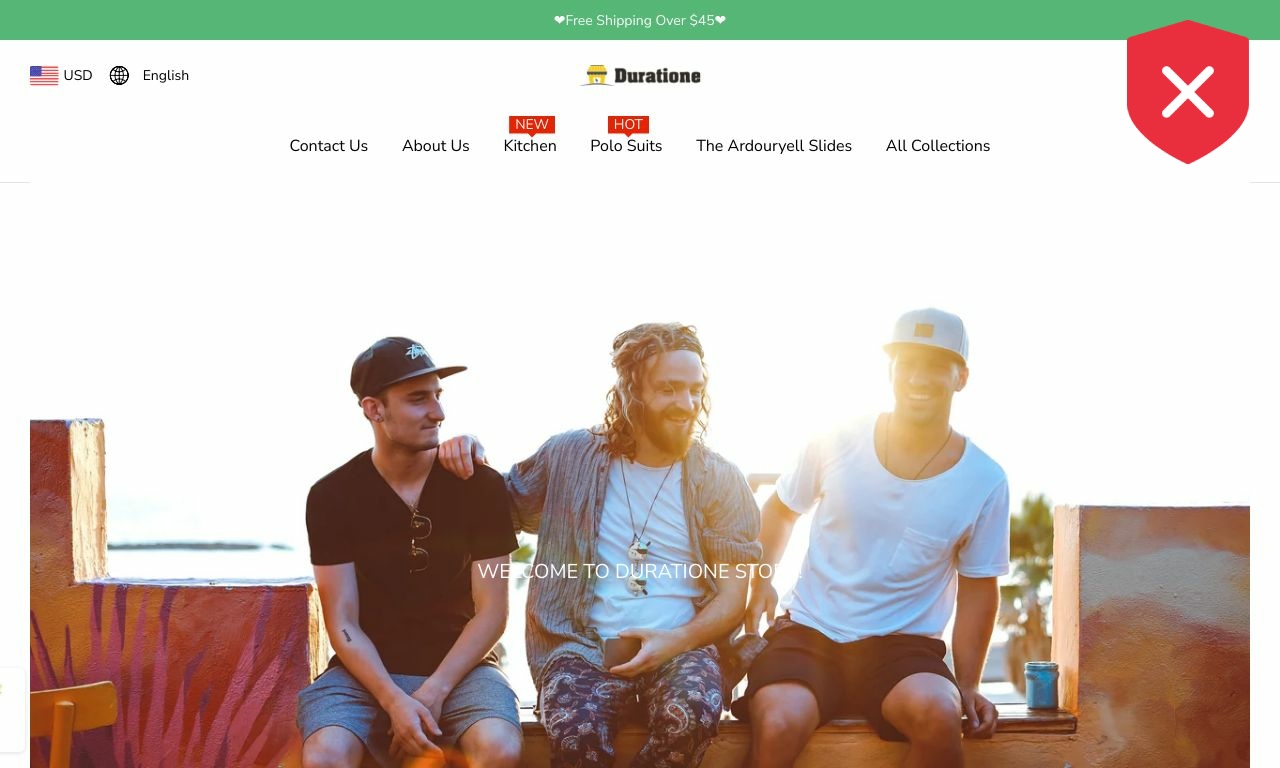Open the Kitchen category
The image size is (1280, 768).
point(530,146)
